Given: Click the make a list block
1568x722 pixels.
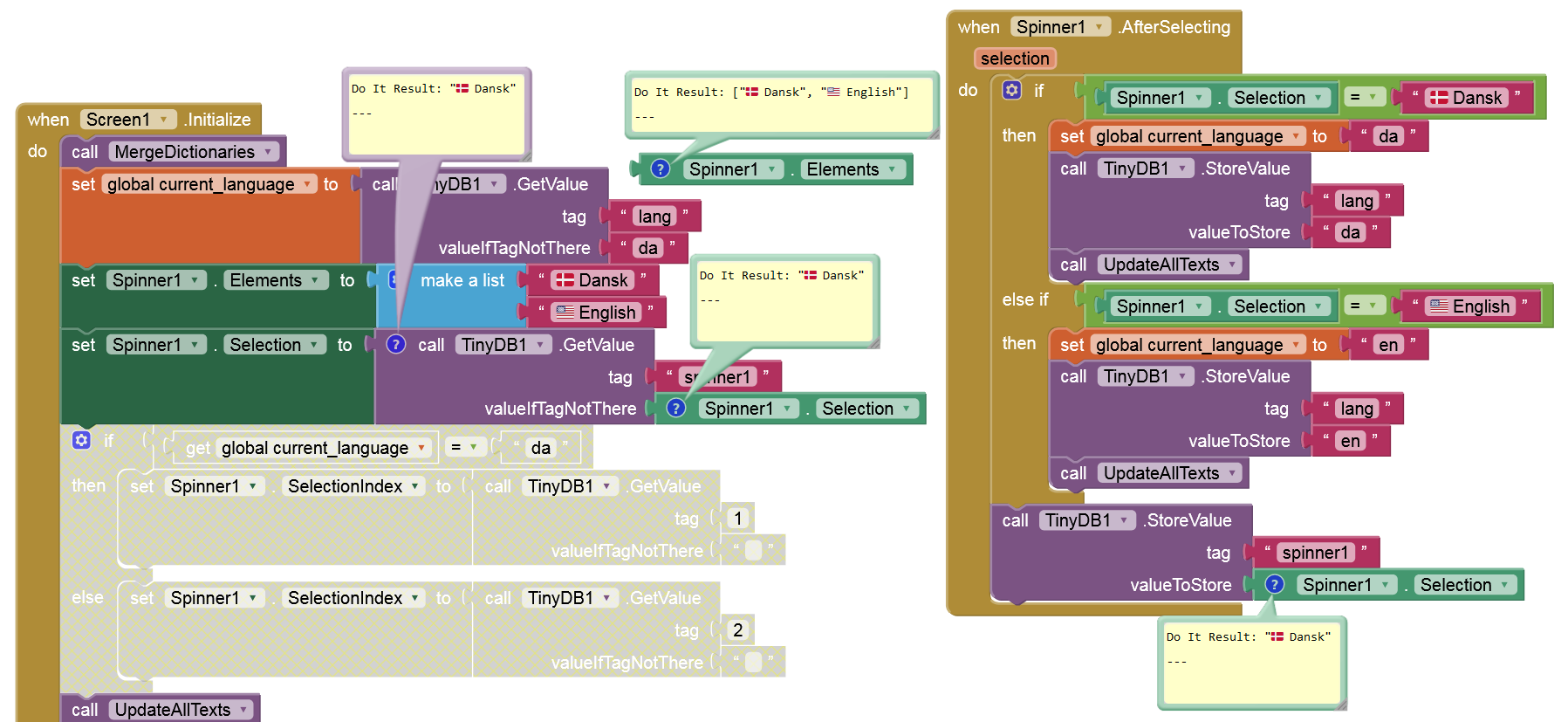Looking at the screenshot, I should point(462,280).
